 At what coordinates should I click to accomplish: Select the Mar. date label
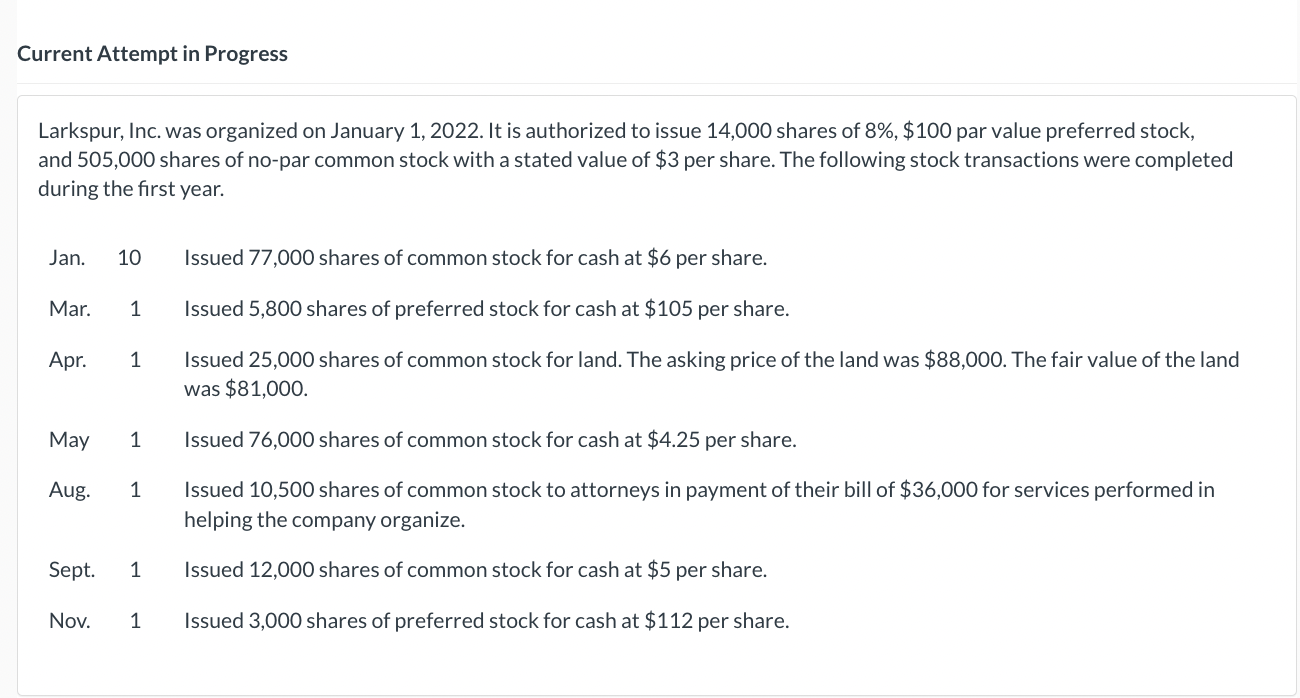[69, 309]
